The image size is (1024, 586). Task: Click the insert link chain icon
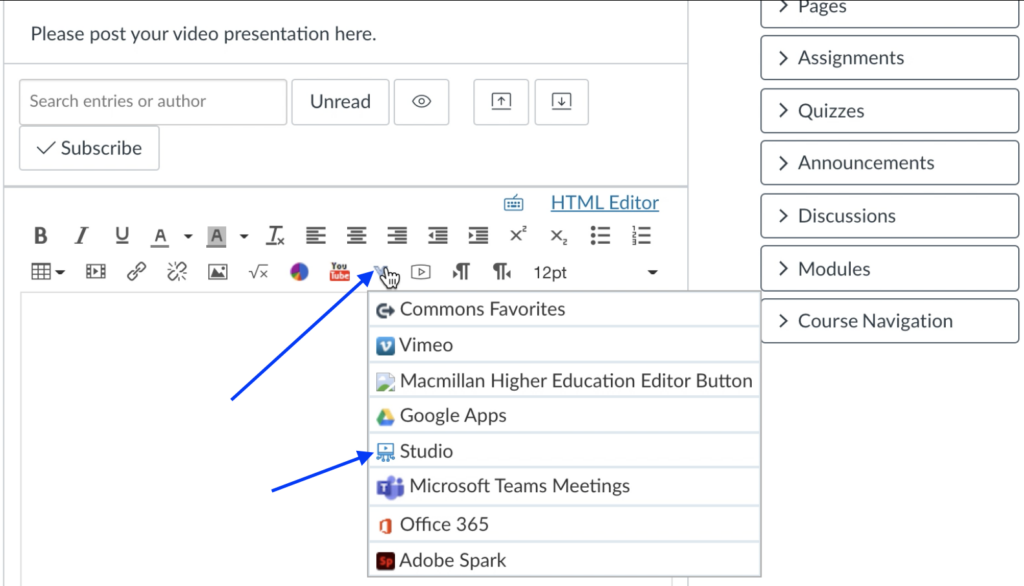[x=137, y=272]
